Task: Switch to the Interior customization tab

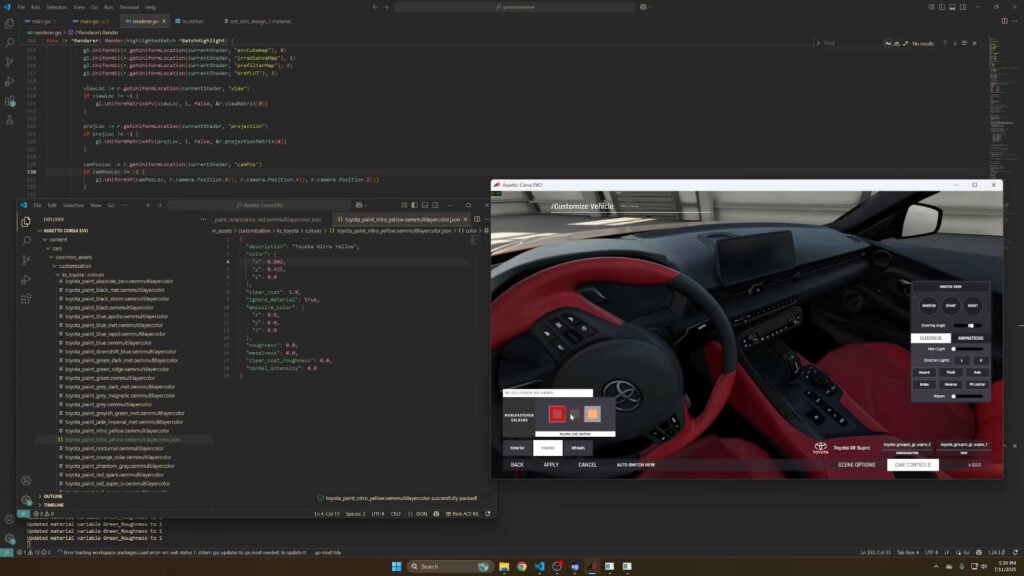Action: coord(548,448)
